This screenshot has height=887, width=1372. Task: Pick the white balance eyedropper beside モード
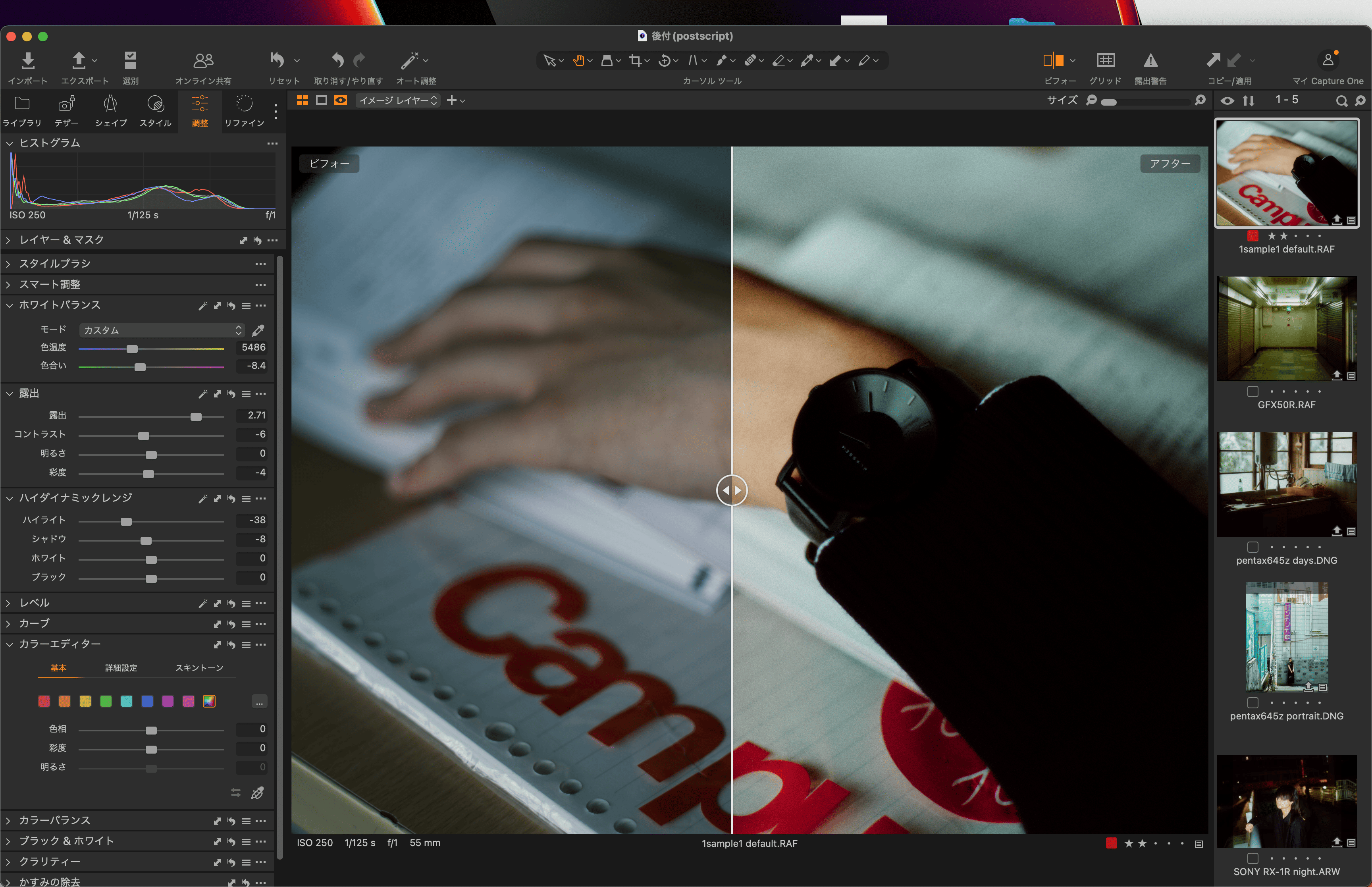[x=258, y=330]
